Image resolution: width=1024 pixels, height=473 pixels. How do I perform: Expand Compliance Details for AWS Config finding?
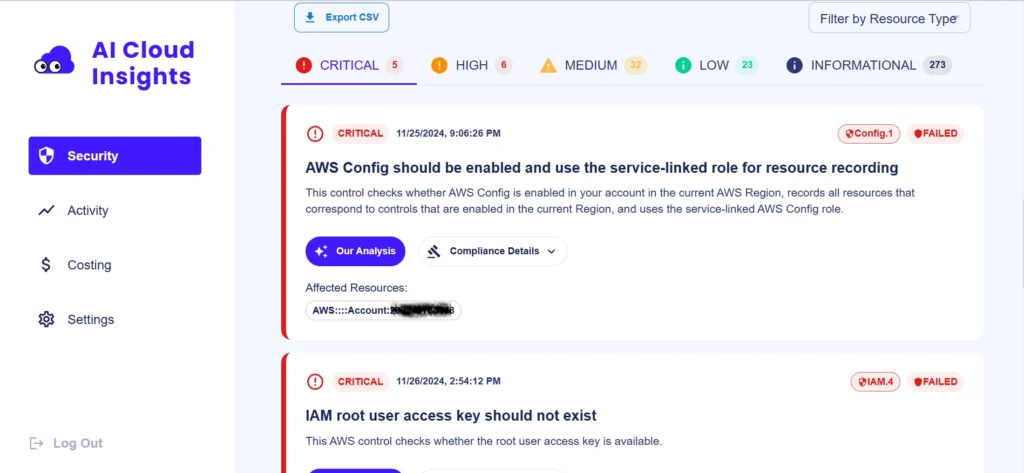point(492,251)
